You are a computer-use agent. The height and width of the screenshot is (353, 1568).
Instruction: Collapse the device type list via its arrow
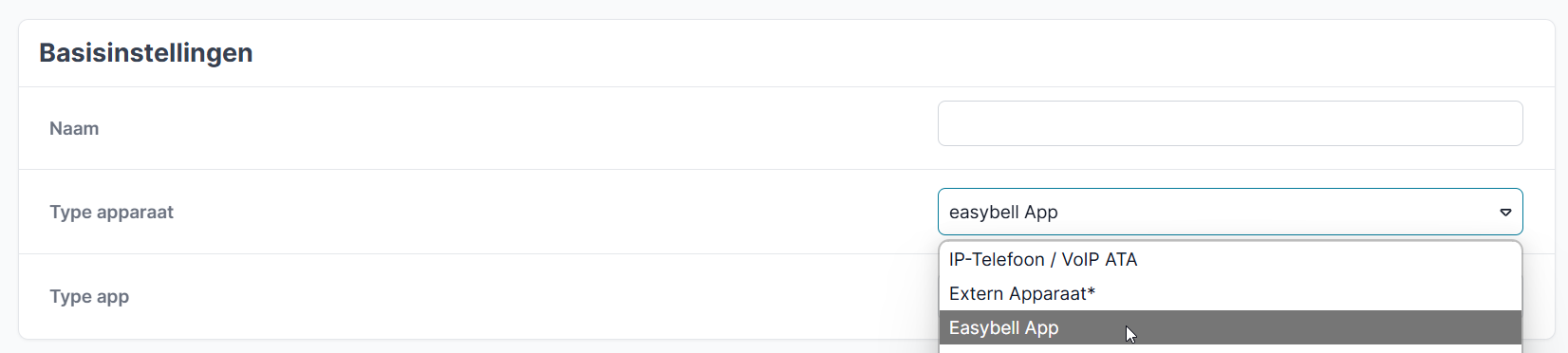point(1505,213)
